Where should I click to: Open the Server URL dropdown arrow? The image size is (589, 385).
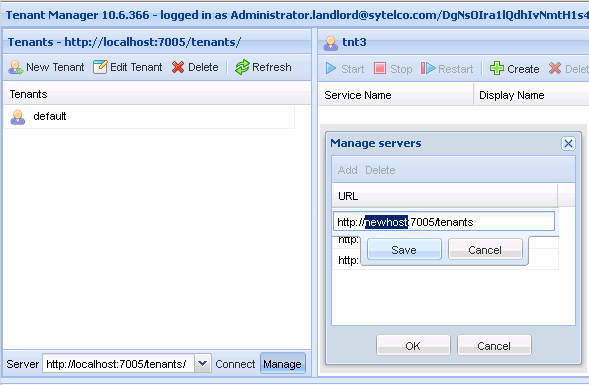203,364
